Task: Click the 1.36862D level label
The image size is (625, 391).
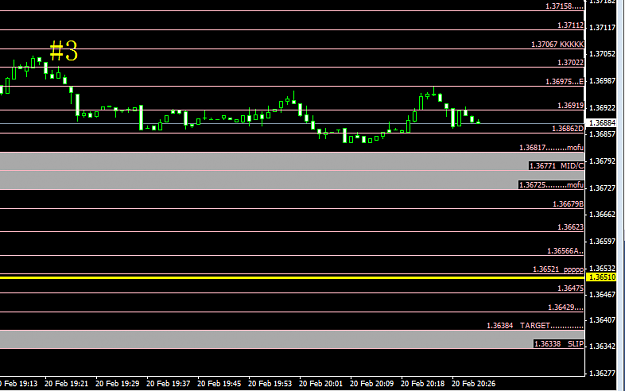Action: tap(568, 128)
